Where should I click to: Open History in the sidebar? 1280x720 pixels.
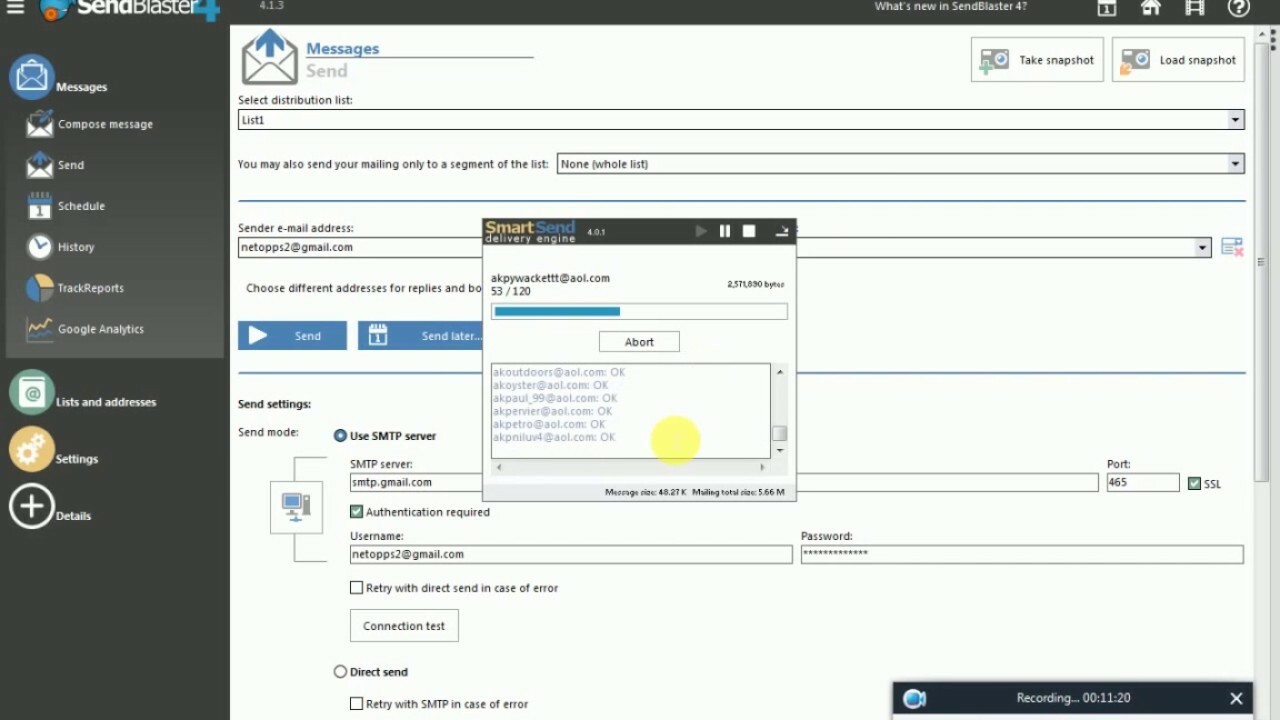(76, 247)
